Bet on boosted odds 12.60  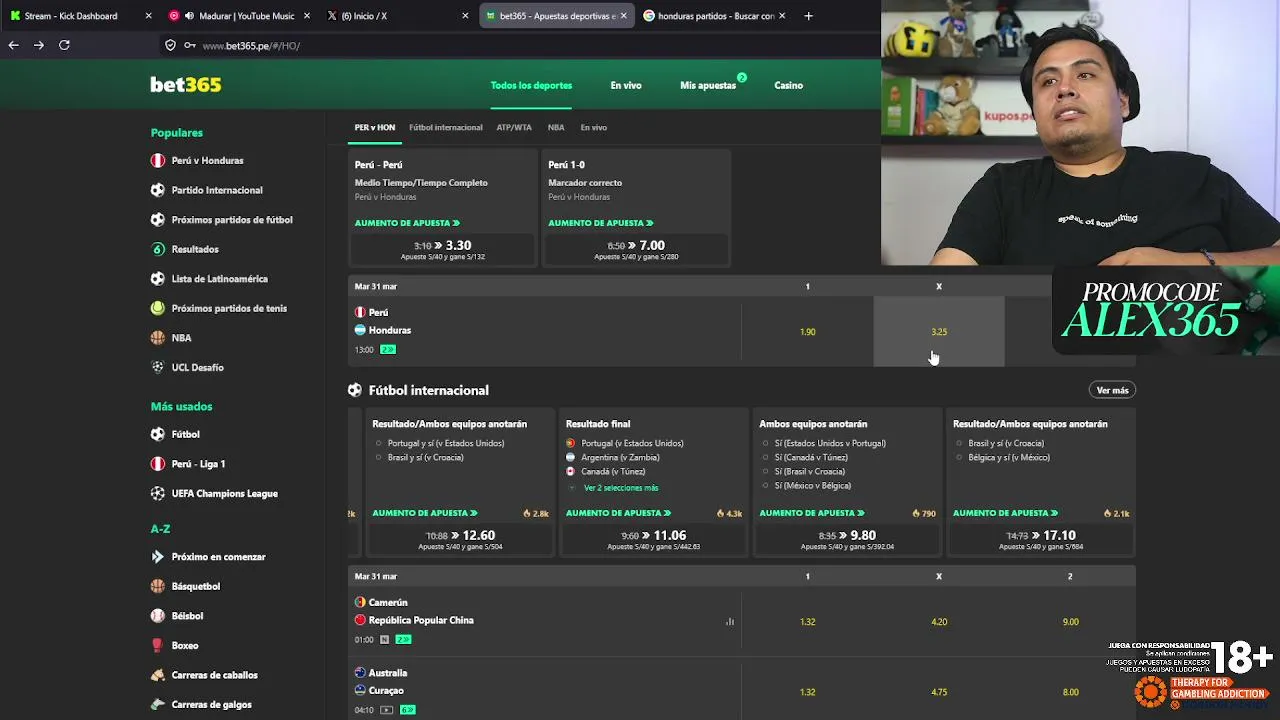[461, 540]
